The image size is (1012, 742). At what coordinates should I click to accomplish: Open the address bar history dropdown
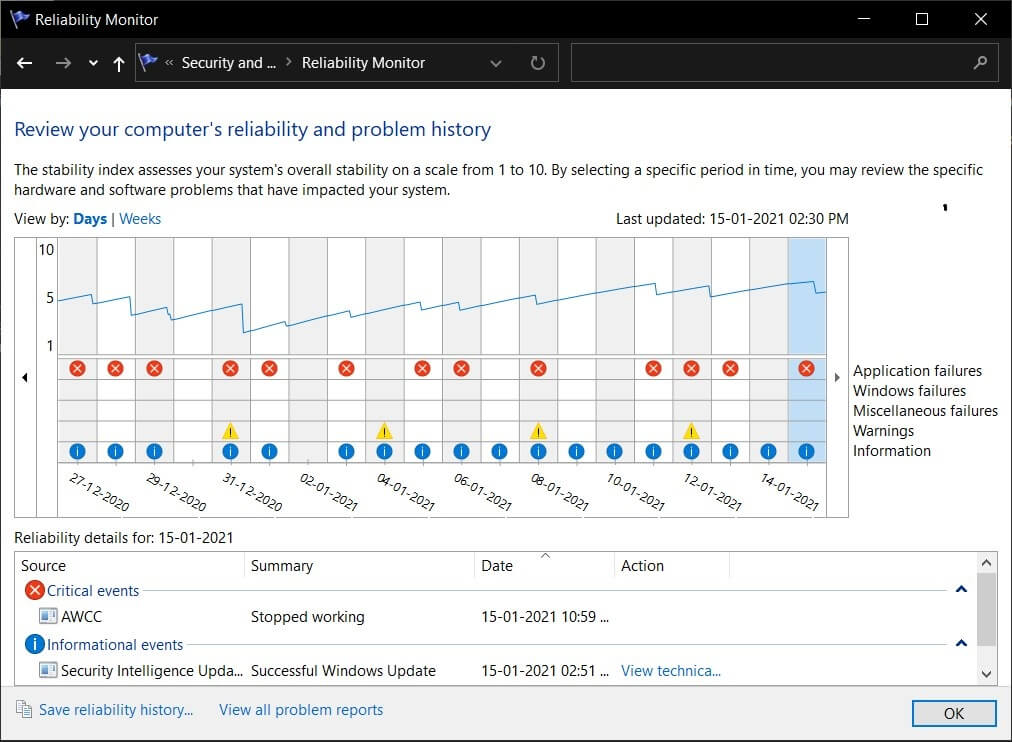pos(496,62)
